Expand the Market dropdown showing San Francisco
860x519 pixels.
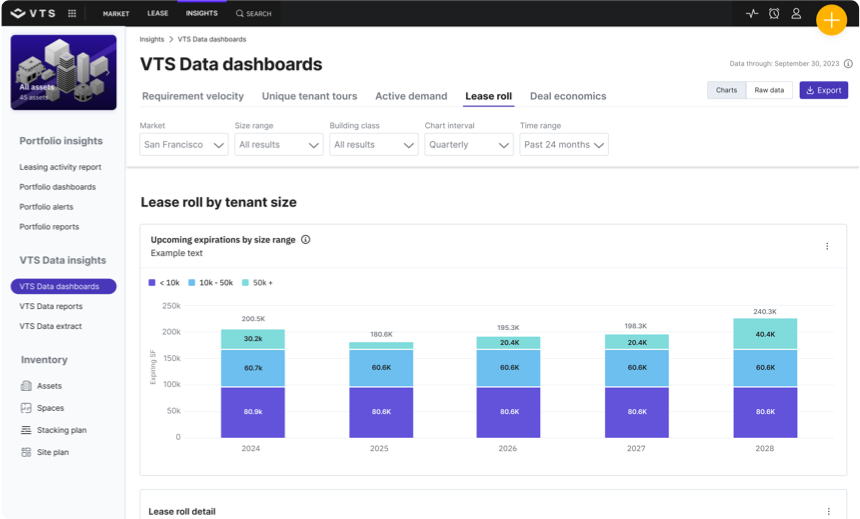click(184, 145)
